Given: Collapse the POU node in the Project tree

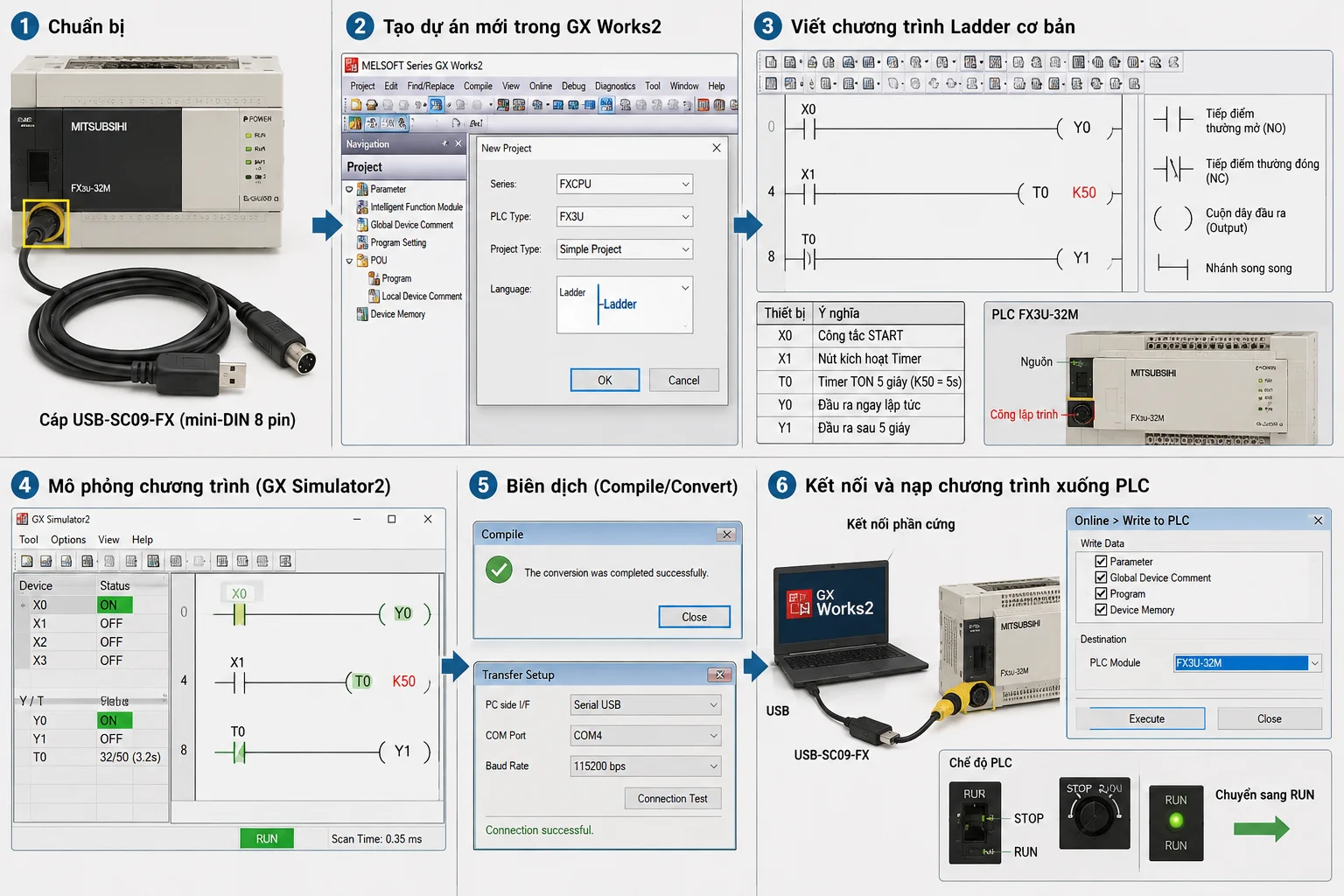Looking at the screenshot, I should coord(349,261).
